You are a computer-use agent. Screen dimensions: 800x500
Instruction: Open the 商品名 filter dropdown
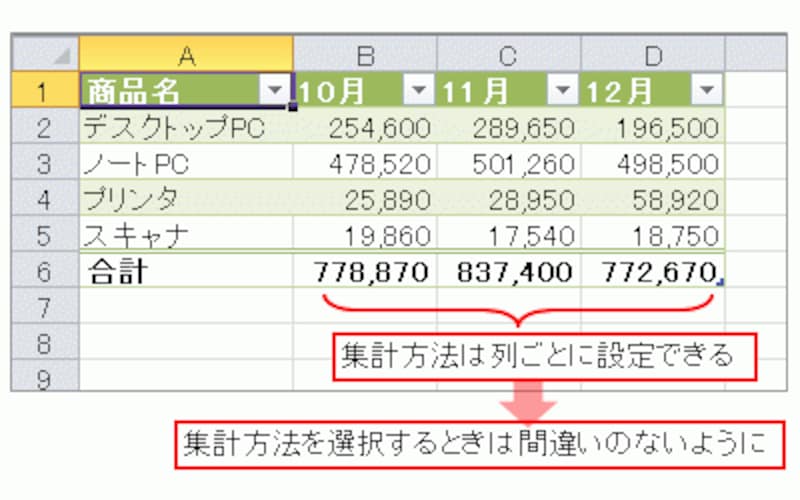[x=274, y=90]
